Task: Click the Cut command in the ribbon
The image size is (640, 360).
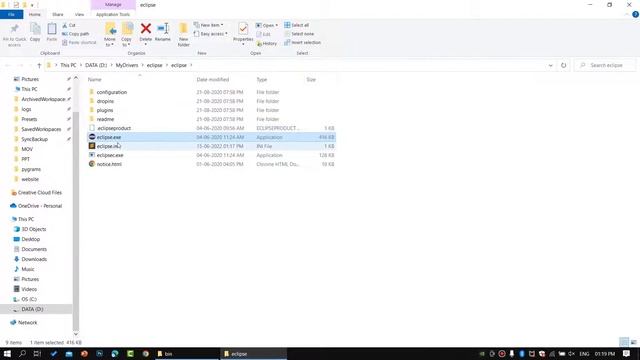Action: point(69,25)
